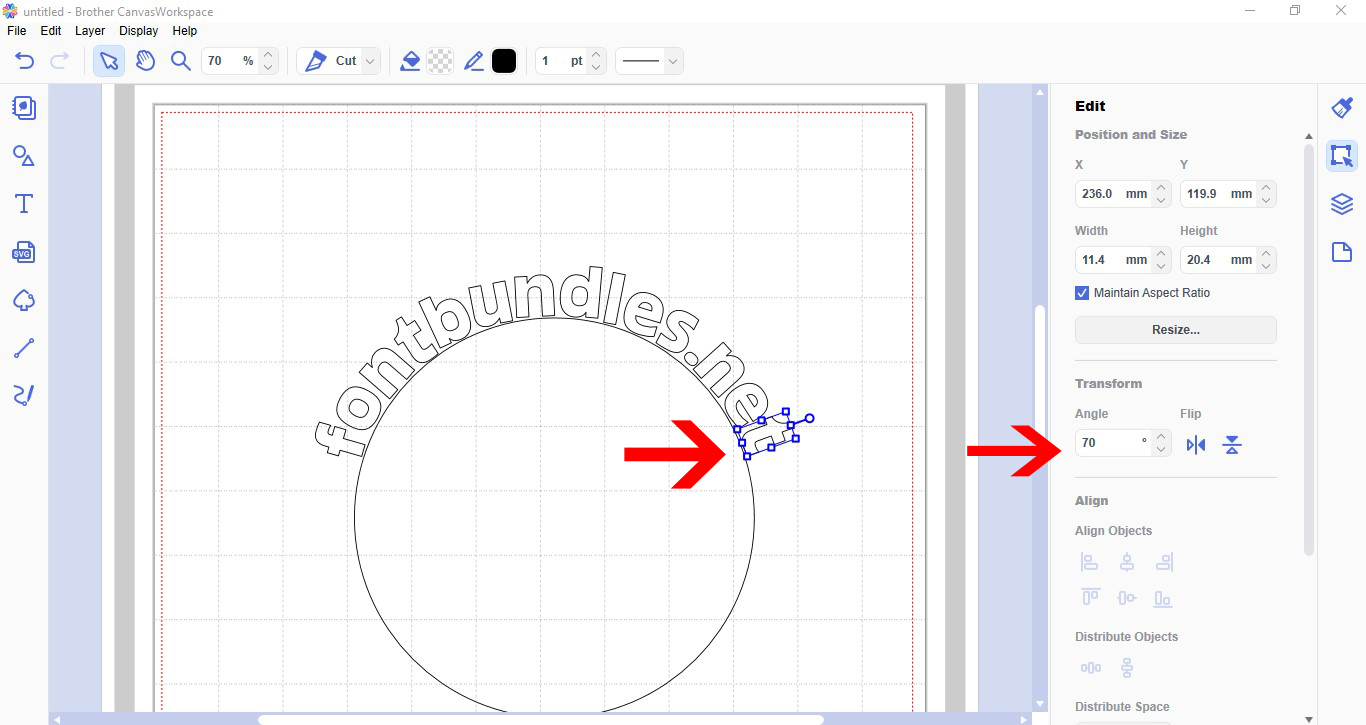The image size is (1366, 725).
Task: Toggle Maintain Aspect Ratio checkbox
Action: coord(1082,293)
